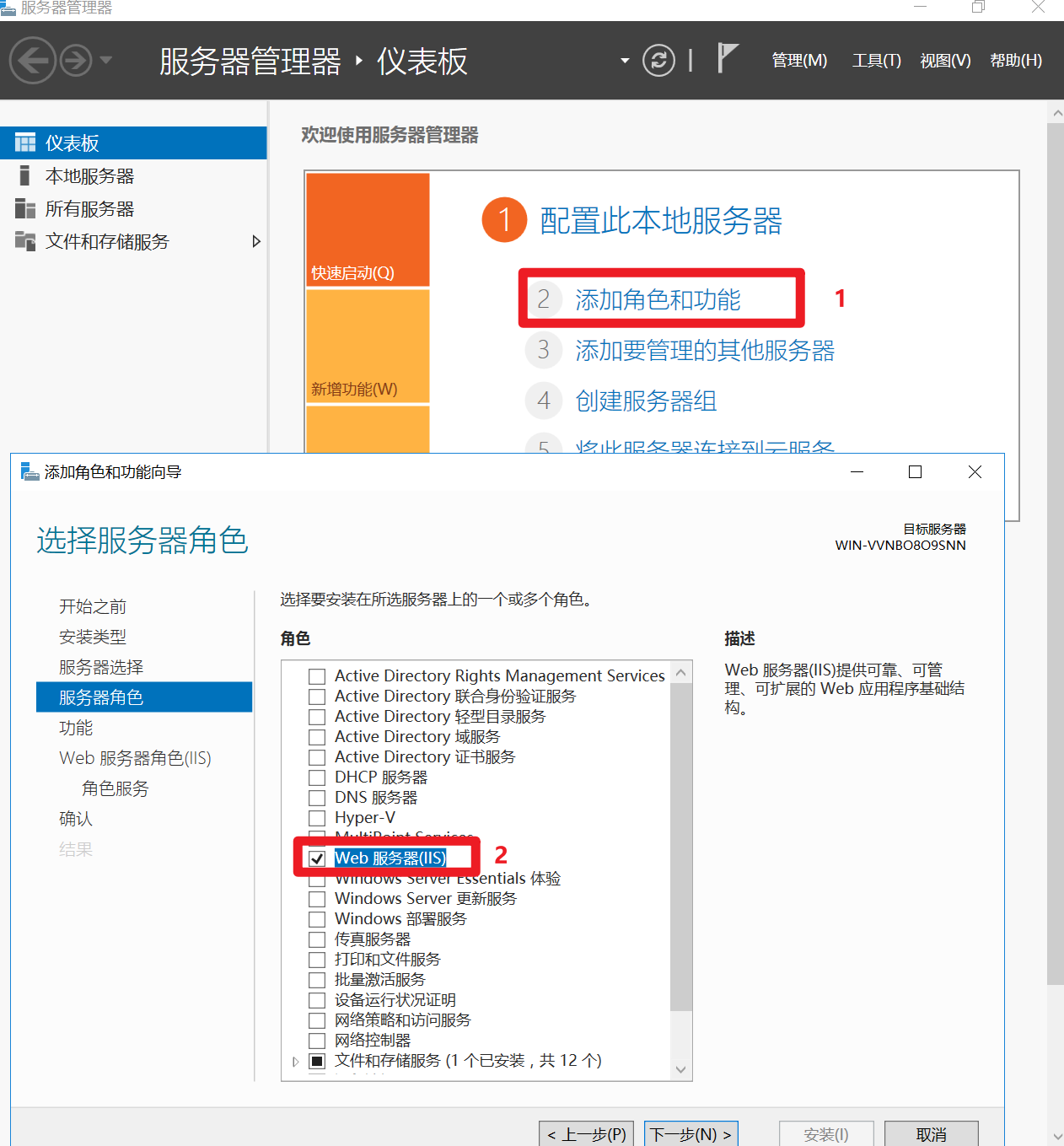Open the 工具(T) menu
This screenshot has height=1146, width=1064.
876,61
